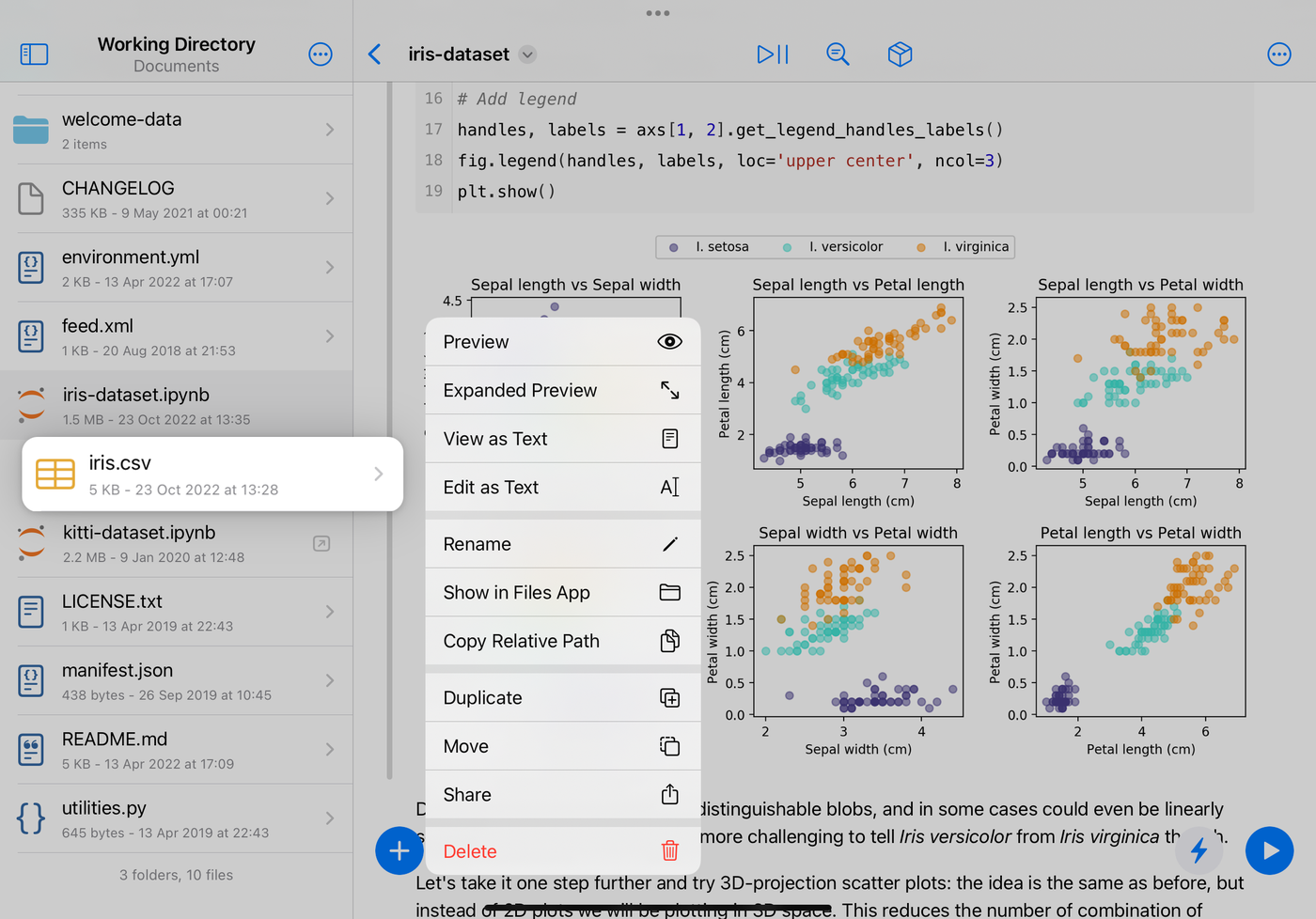Open the search magnifier tool

pos(837,55)
